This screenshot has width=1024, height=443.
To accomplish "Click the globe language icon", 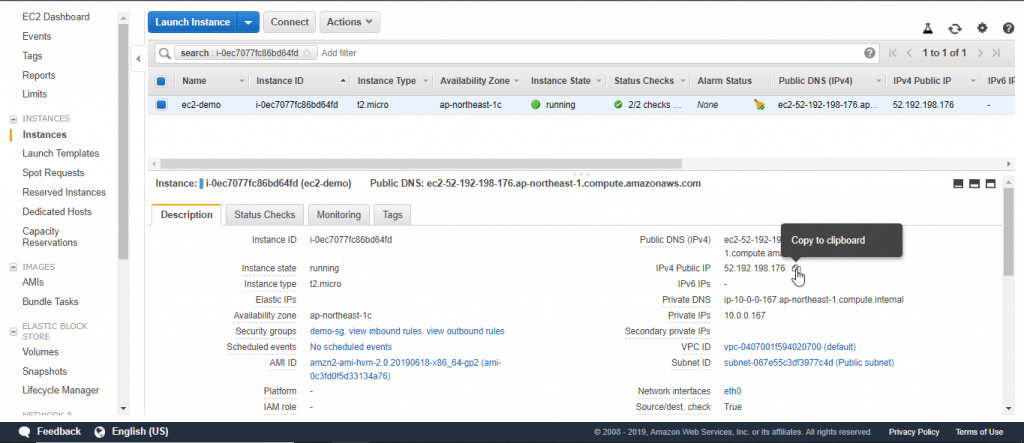I will pyautogui.click(x=100, y=432).
